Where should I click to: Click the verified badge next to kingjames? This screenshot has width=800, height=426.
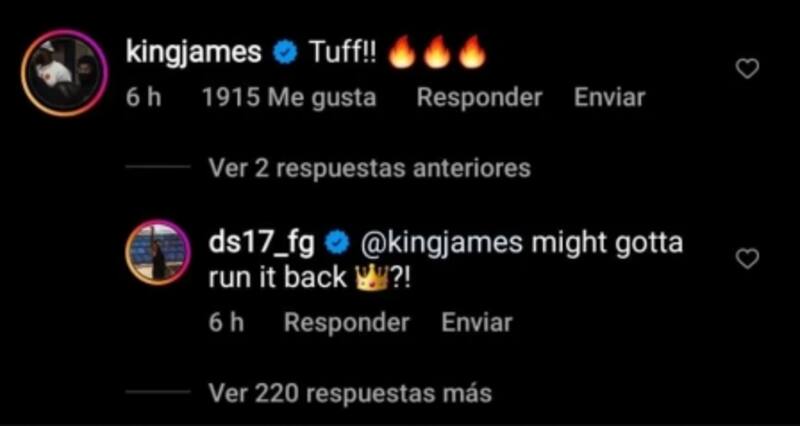(285, 54)
